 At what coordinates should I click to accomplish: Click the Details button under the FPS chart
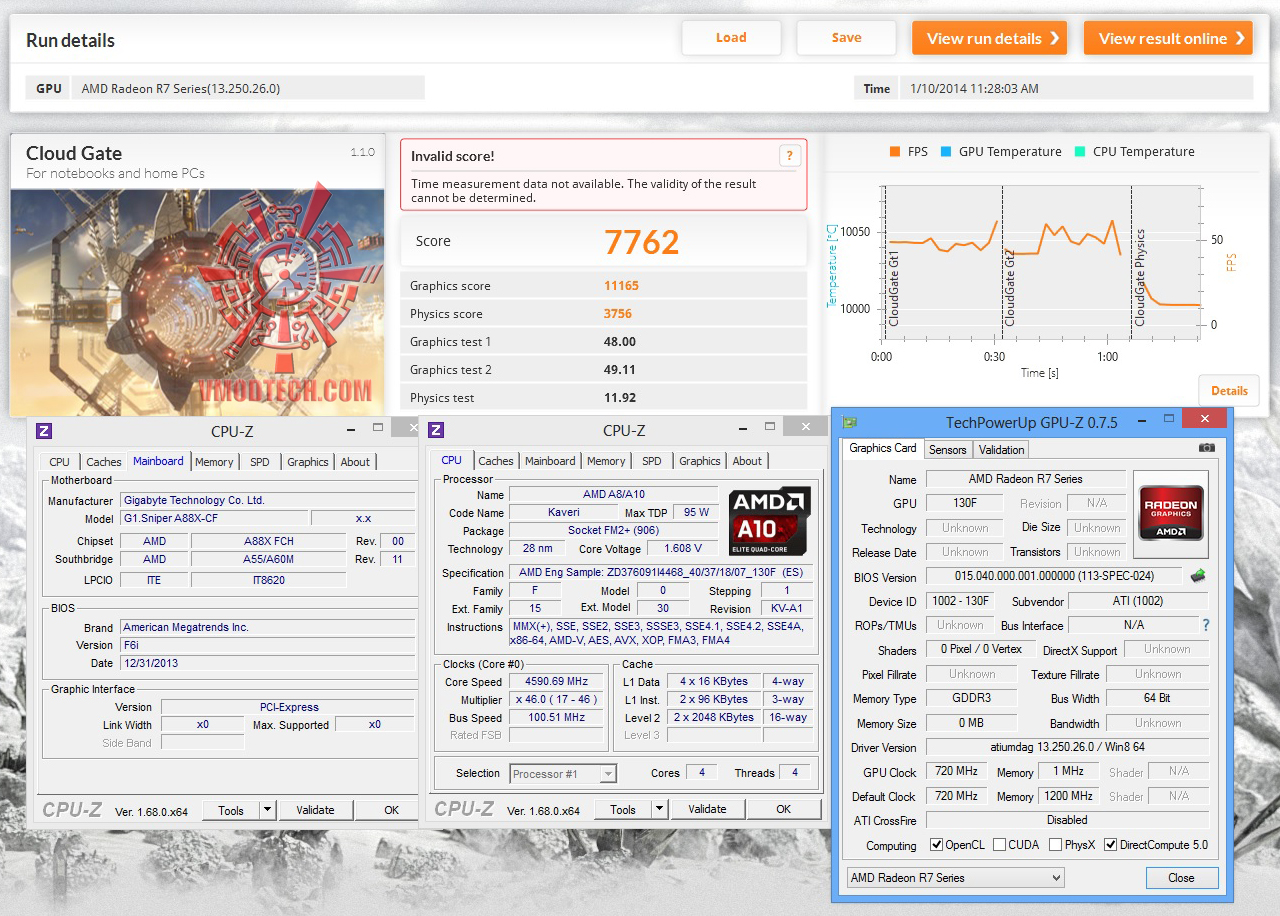pos(1229,391)
